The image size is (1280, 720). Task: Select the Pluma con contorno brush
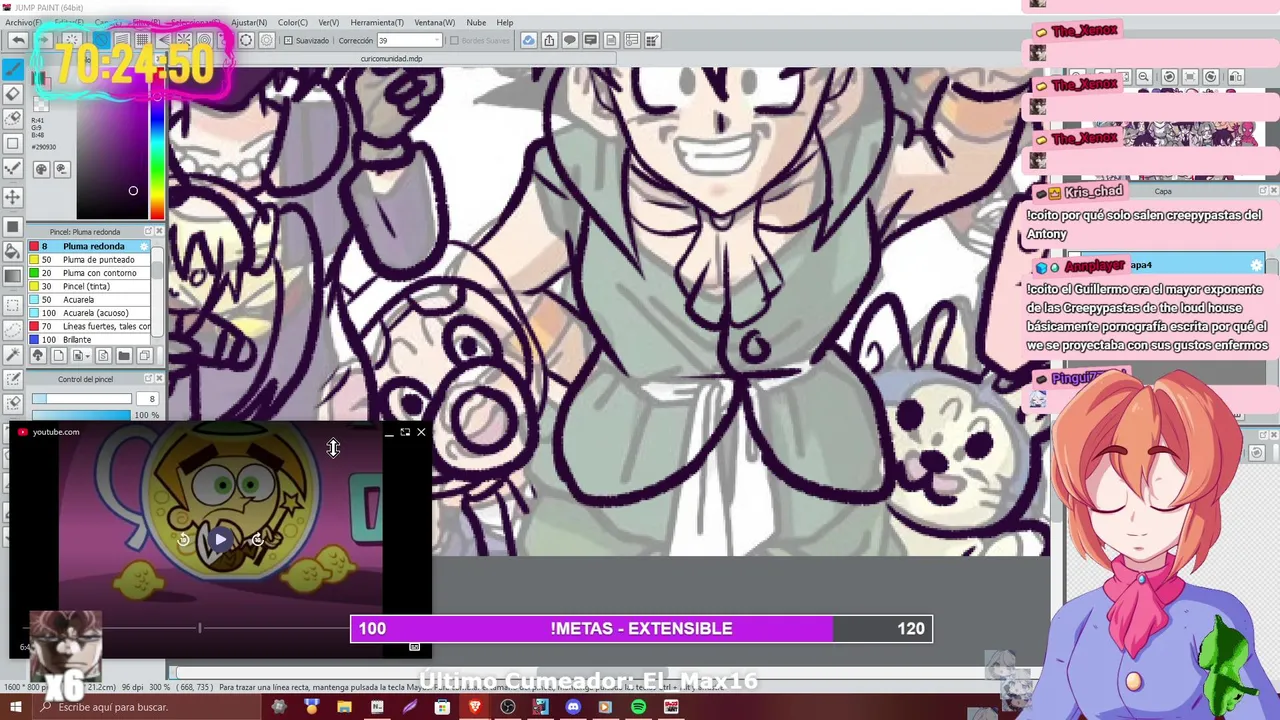[90, 273]
